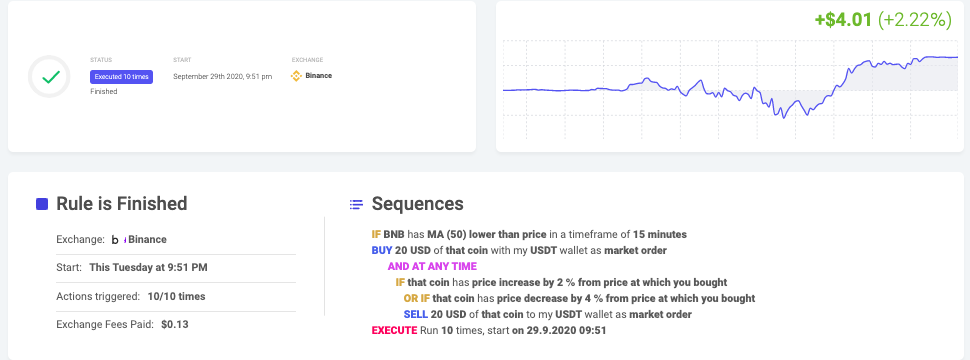This screenshot has height=360, width=970.
Task: Click the EXECUTE Run 10 times line
Action: [489, 331]
